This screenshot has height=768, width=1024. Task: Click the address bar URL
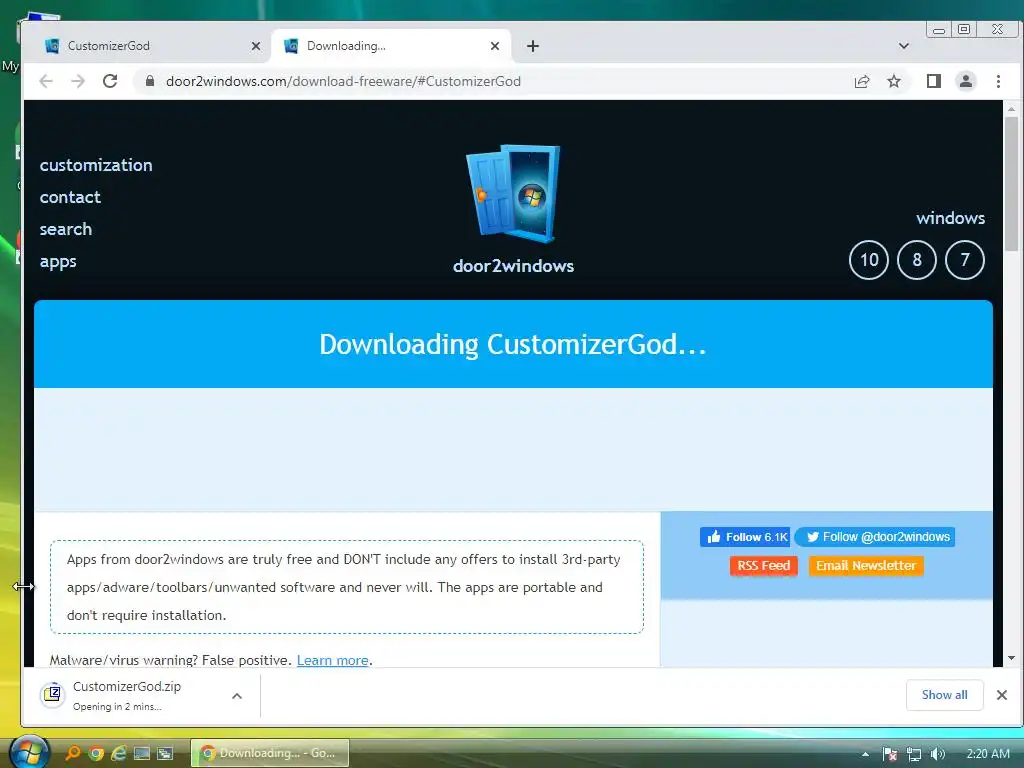[x=343, y=81]
